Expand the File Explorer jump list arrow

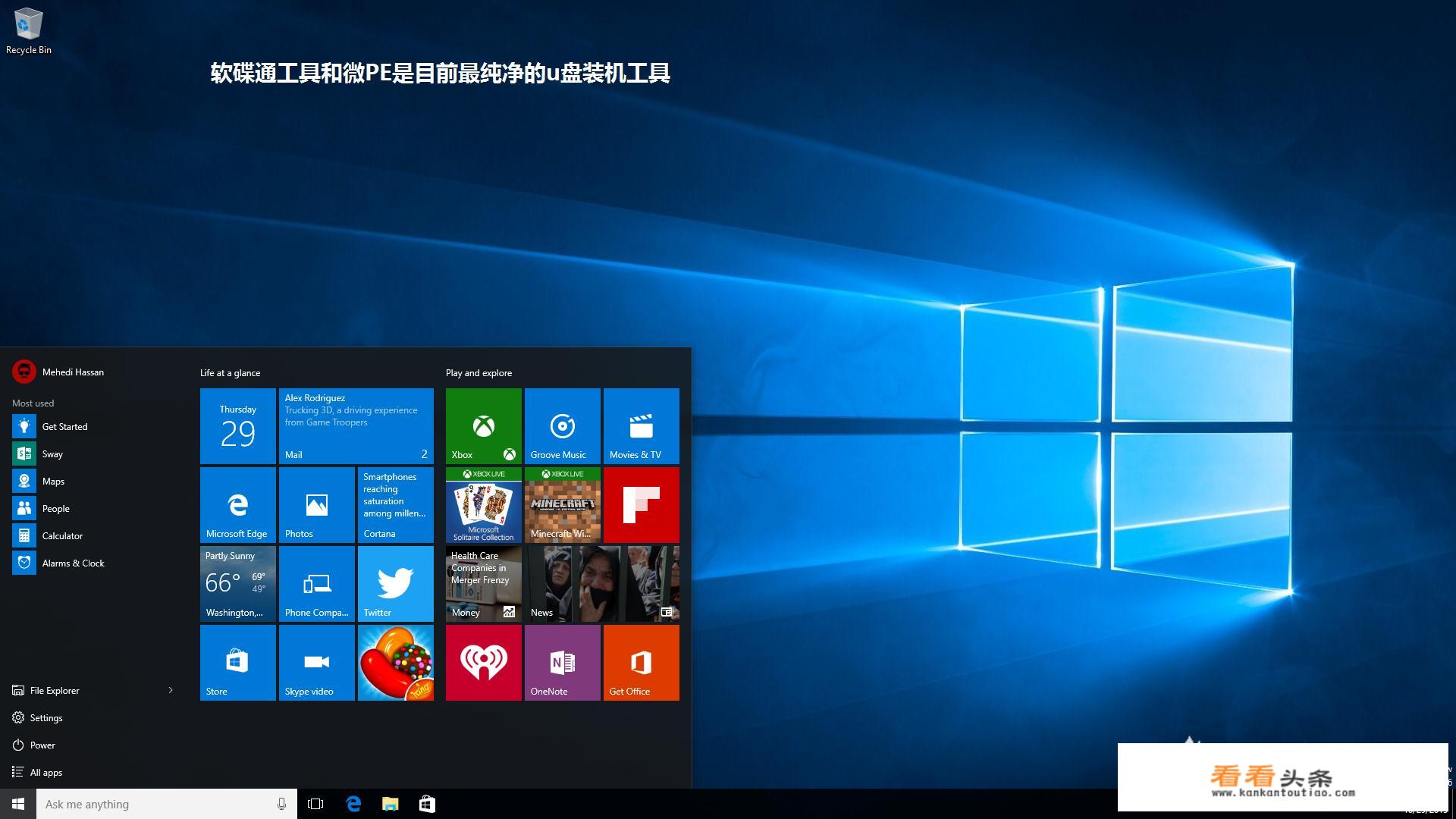pos(171,690)
